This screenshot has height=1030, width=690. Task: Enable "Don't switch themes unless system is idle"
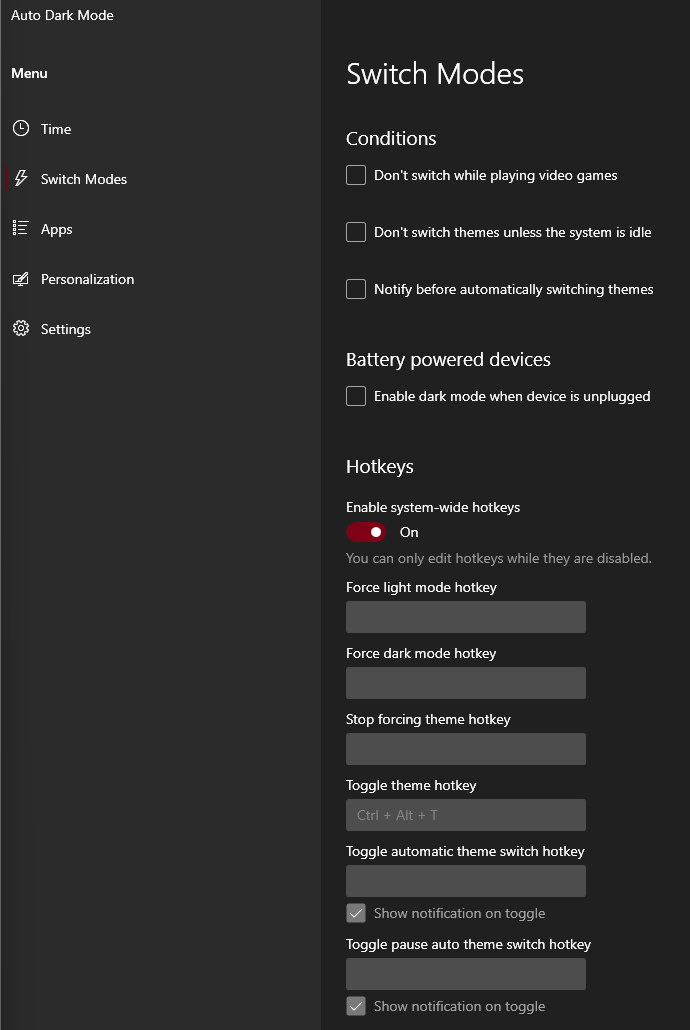pyautogui.click(x=356, y=232)
